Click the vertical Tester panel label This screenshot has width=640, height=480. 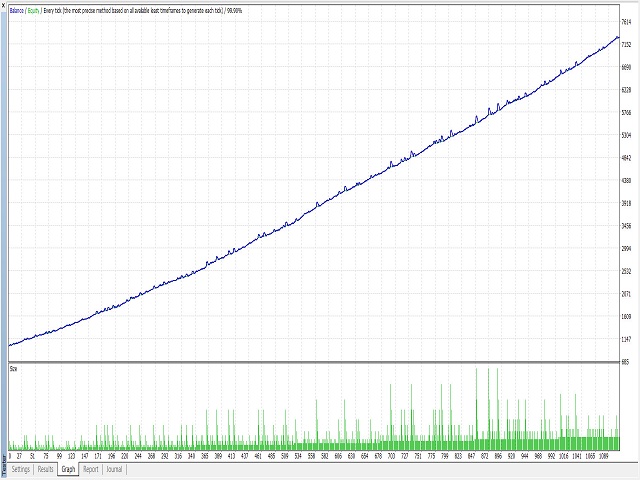click(x=4, y=465)
